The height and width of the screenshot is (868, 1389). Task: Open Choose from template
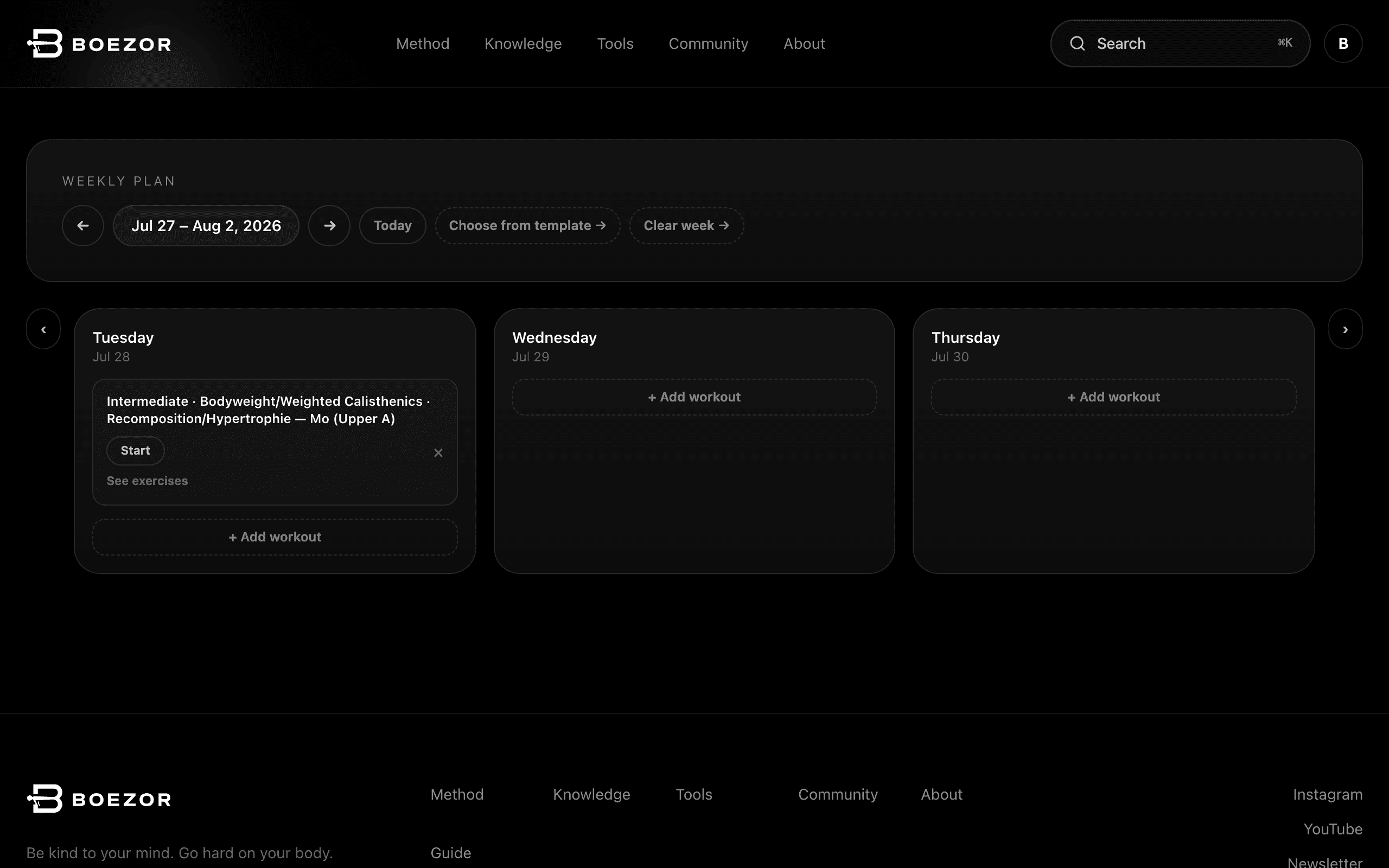[527, 226]
